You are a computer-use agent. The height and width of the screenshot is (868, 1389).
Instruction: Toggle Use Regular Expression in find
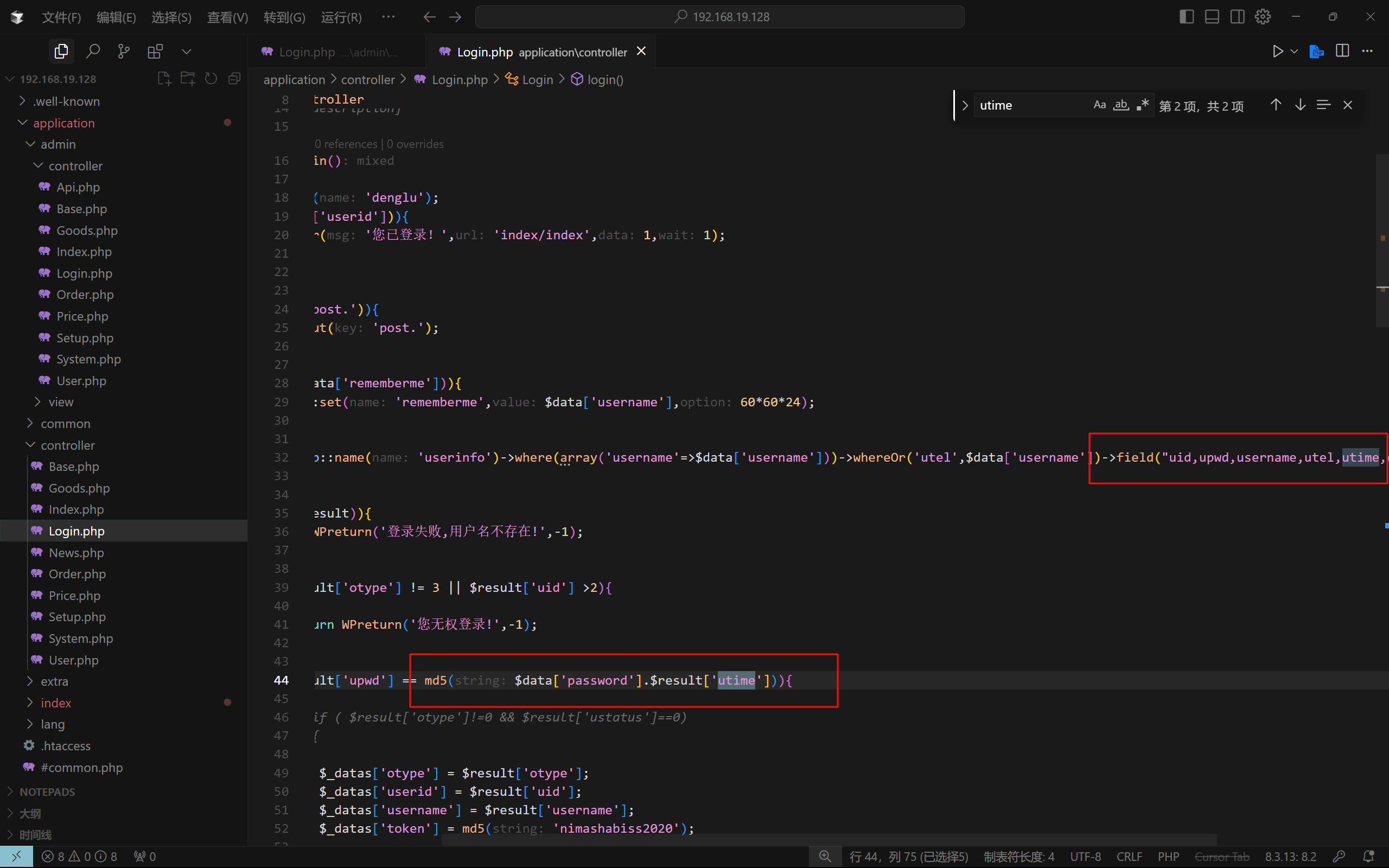[1143, 105]
